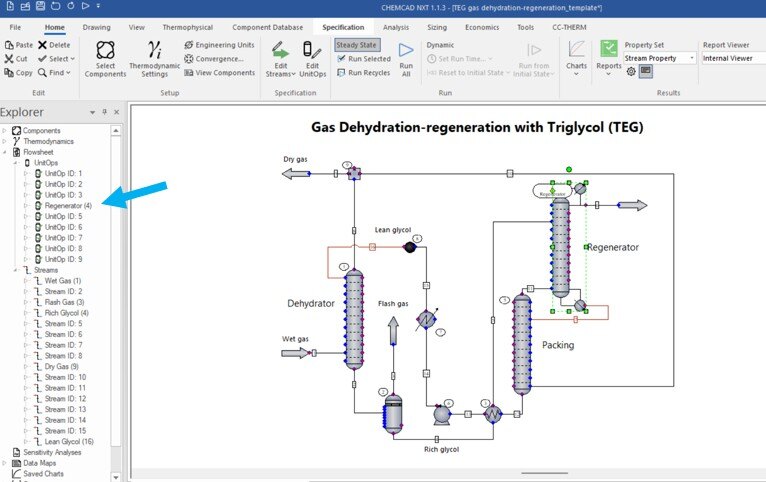Viewport: 766px width, 482px height.
Task: Open the File menu
Action: [x=15, y=27]
